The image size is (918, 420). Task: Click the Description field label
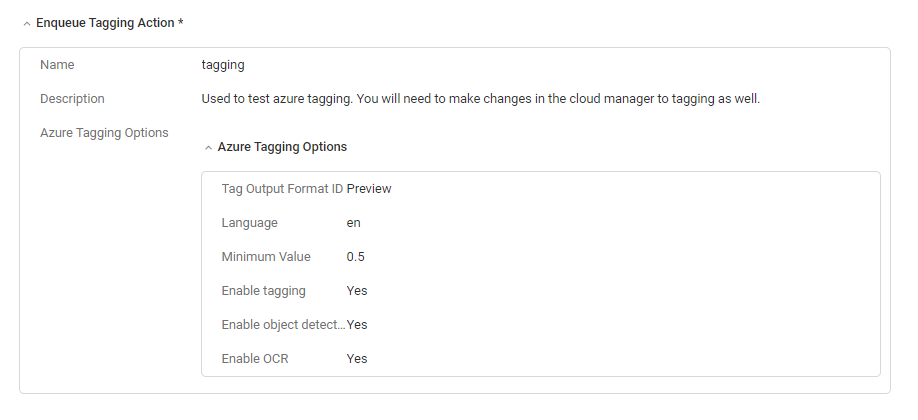pos(72,99)
